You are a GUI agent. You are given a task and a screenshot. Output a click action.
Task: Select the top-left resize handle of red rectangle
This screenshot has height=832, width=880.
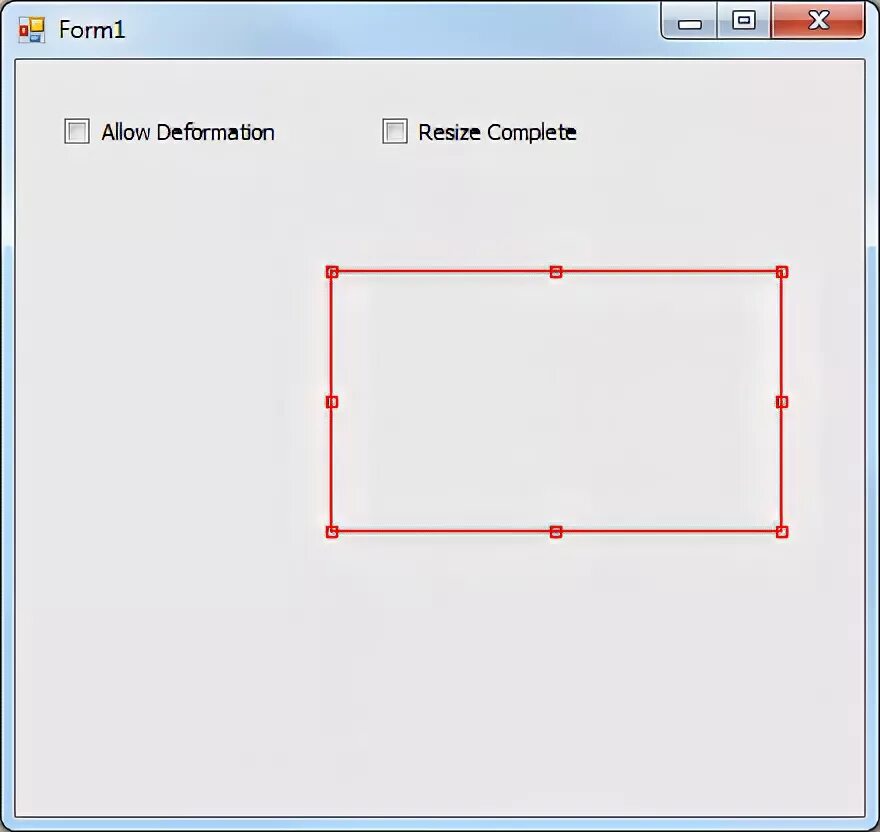tap(332, 272)
